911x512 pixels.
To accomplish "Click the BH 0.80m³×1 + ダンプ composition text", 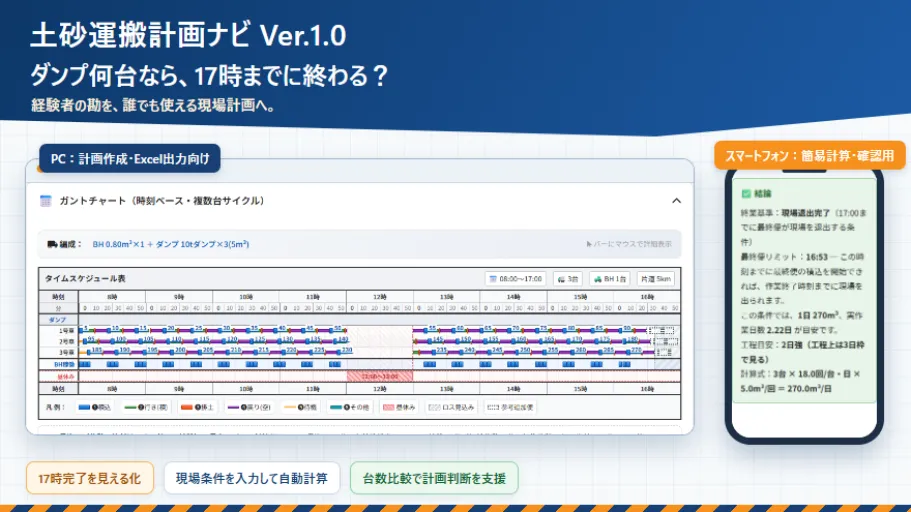I will tap(171, 244).
